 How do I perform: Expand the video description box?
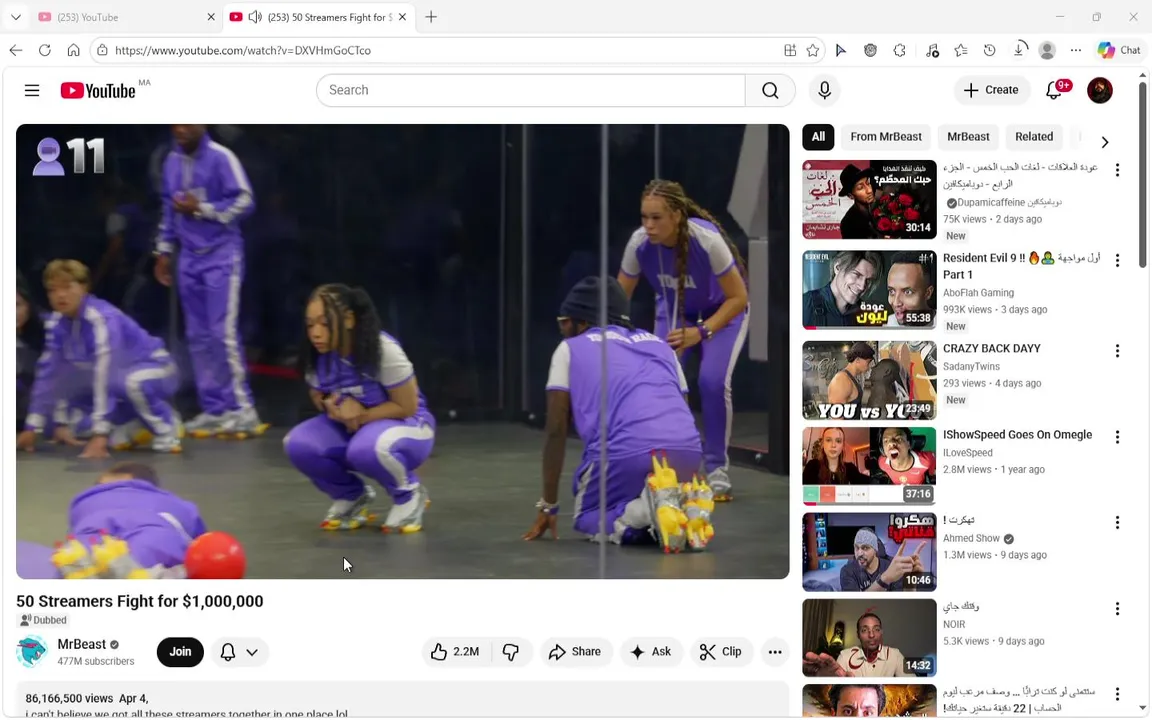pos(403,700)
